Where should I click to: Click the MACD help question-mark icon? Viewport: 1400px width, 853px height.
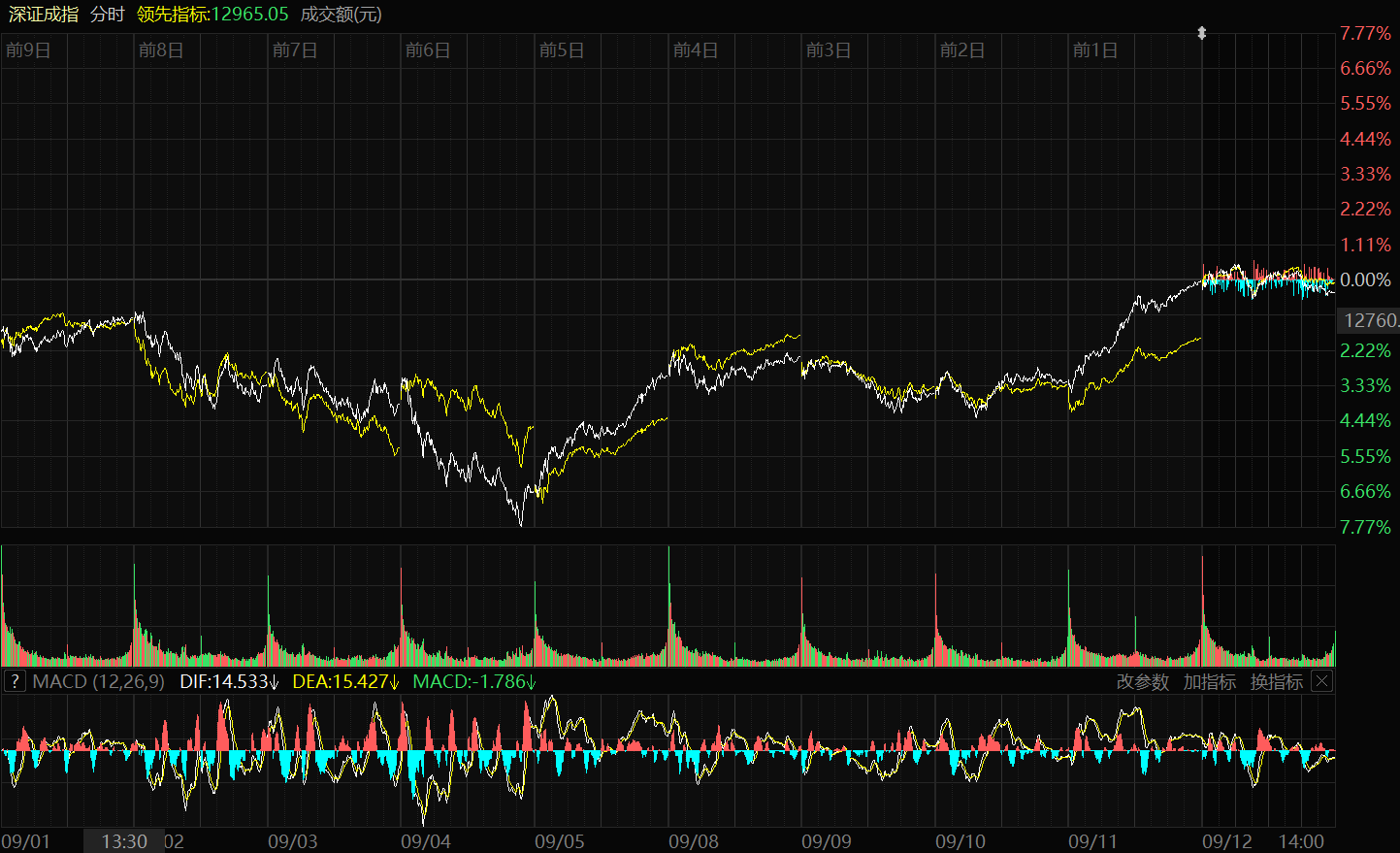click(14, 681)
